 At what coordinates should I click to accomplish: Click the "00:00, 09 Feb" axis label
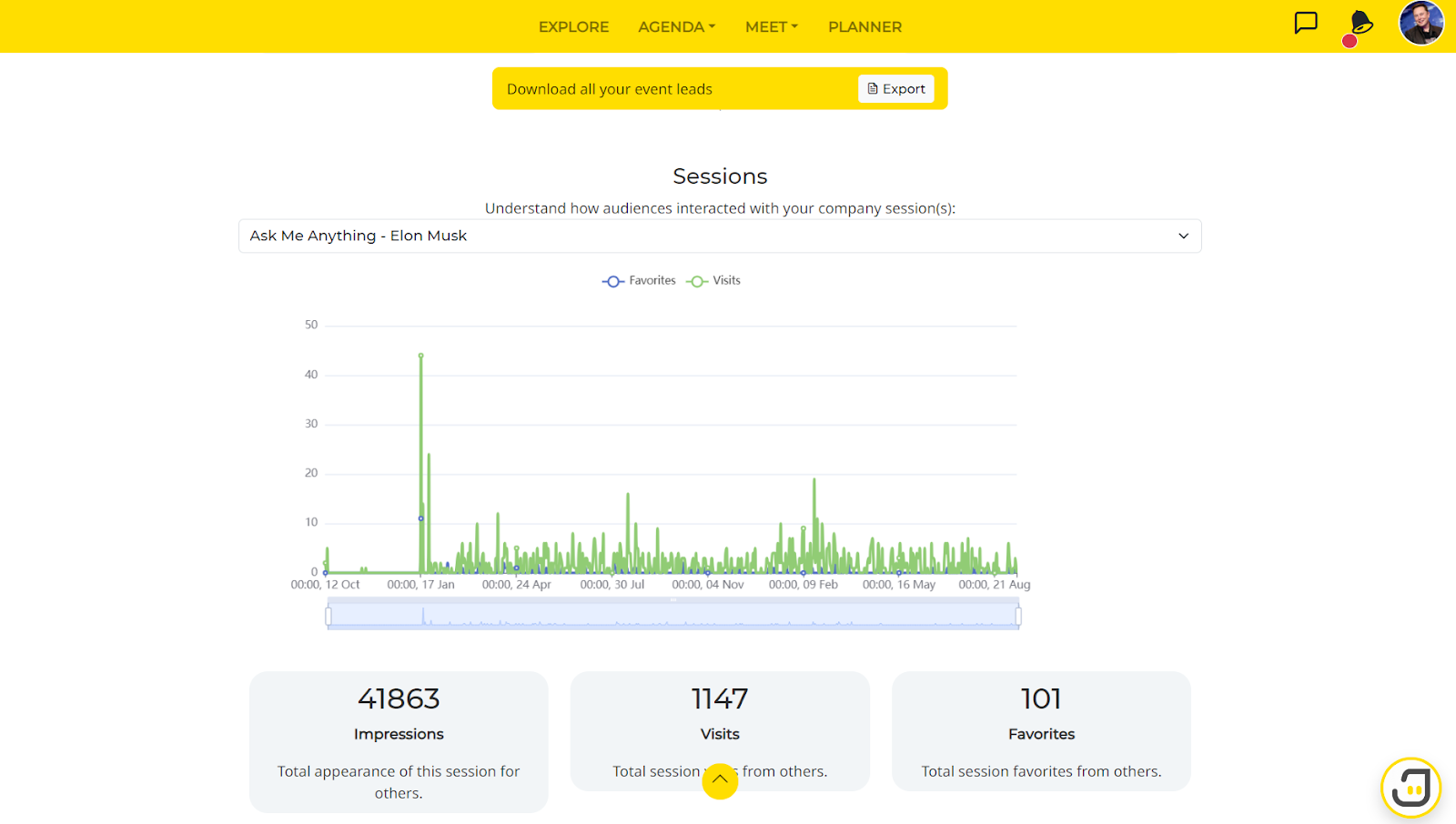(x=804, y=585)
